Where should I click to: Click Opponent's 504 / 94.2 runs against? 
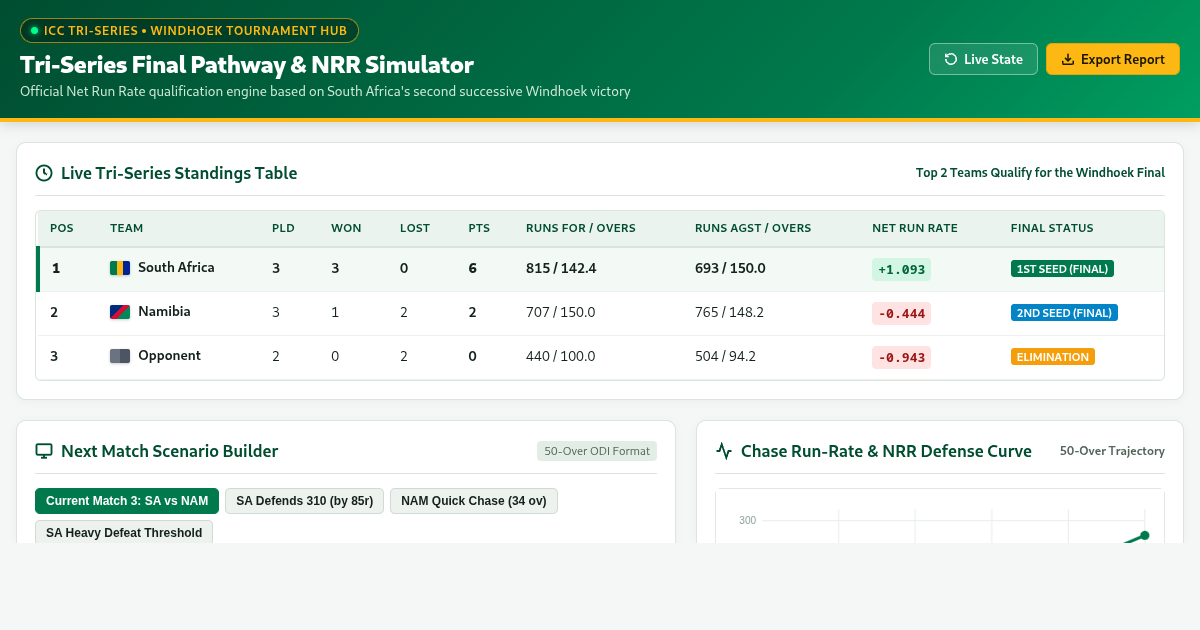tap(725, 356)
